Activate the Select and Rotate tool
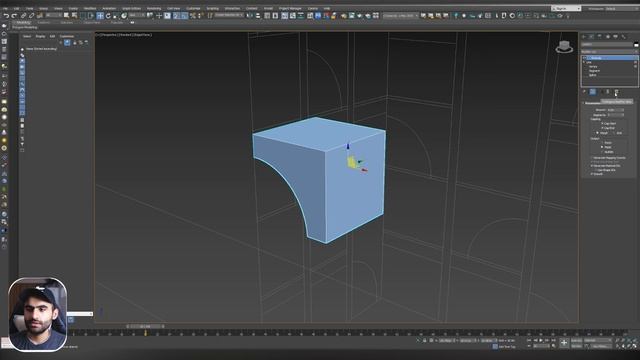 108,16
